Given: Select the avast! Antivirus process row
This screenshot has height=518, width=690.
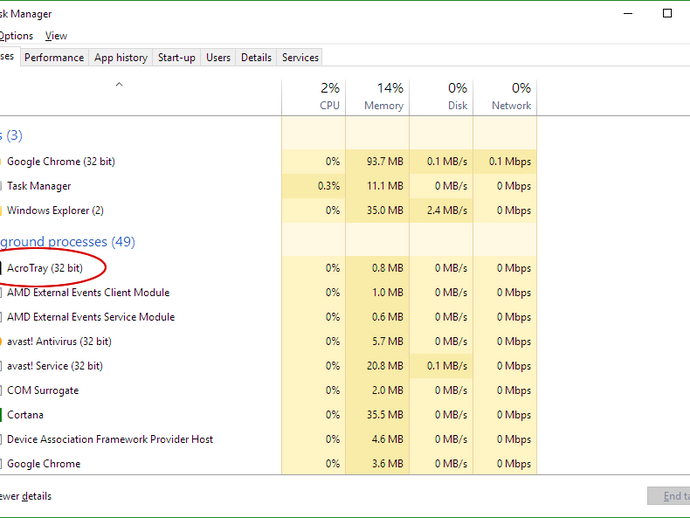Looking at the screenshot, I should click(x=59, y=341).
